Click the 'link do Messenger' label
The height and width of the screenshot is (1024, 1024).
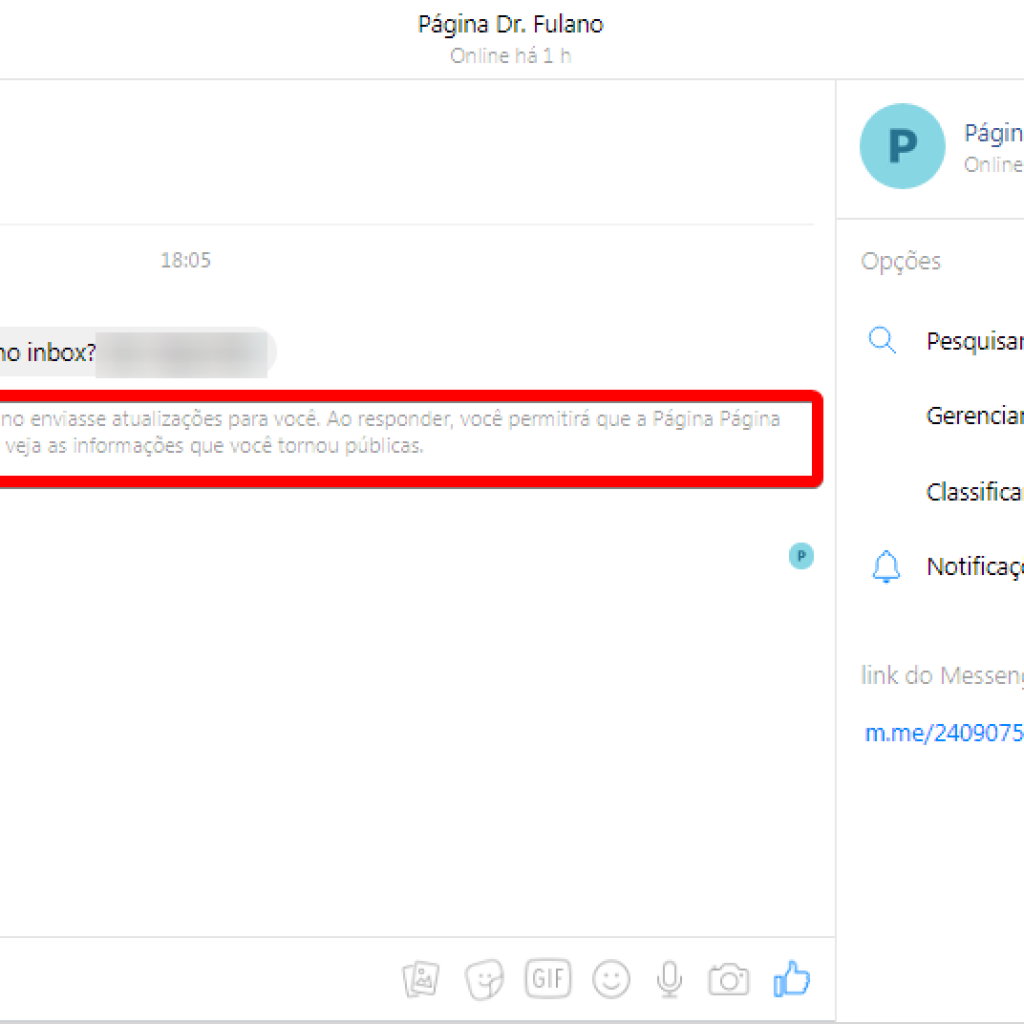942,675
